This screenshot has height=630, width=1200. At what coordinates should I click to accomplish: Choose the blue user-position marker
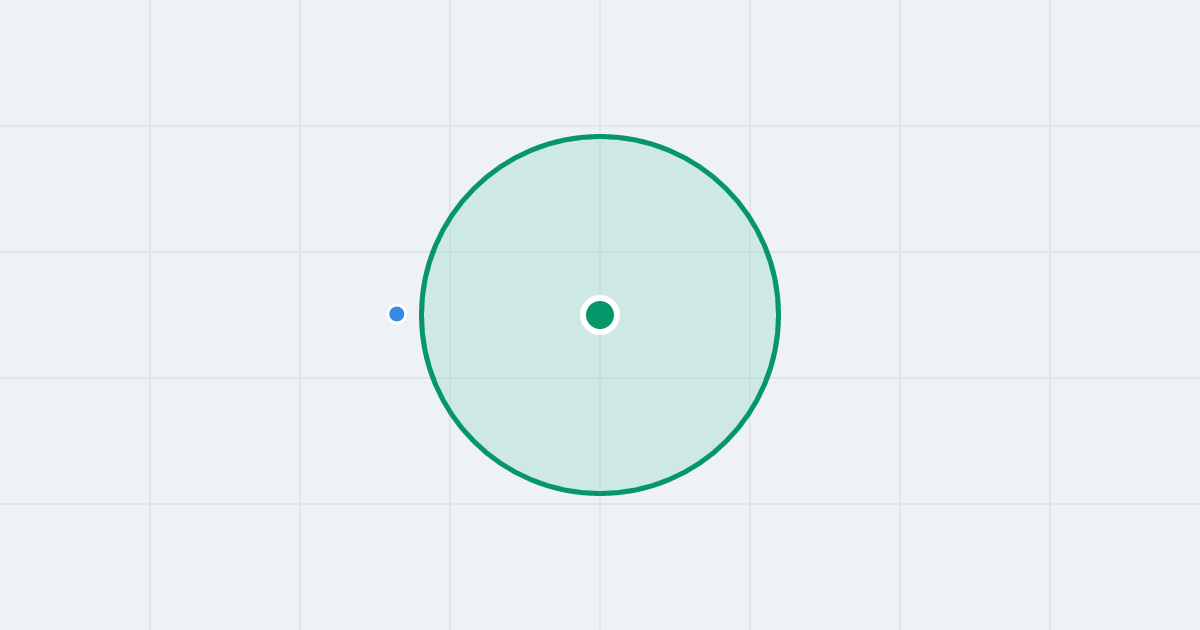[397, 314]
